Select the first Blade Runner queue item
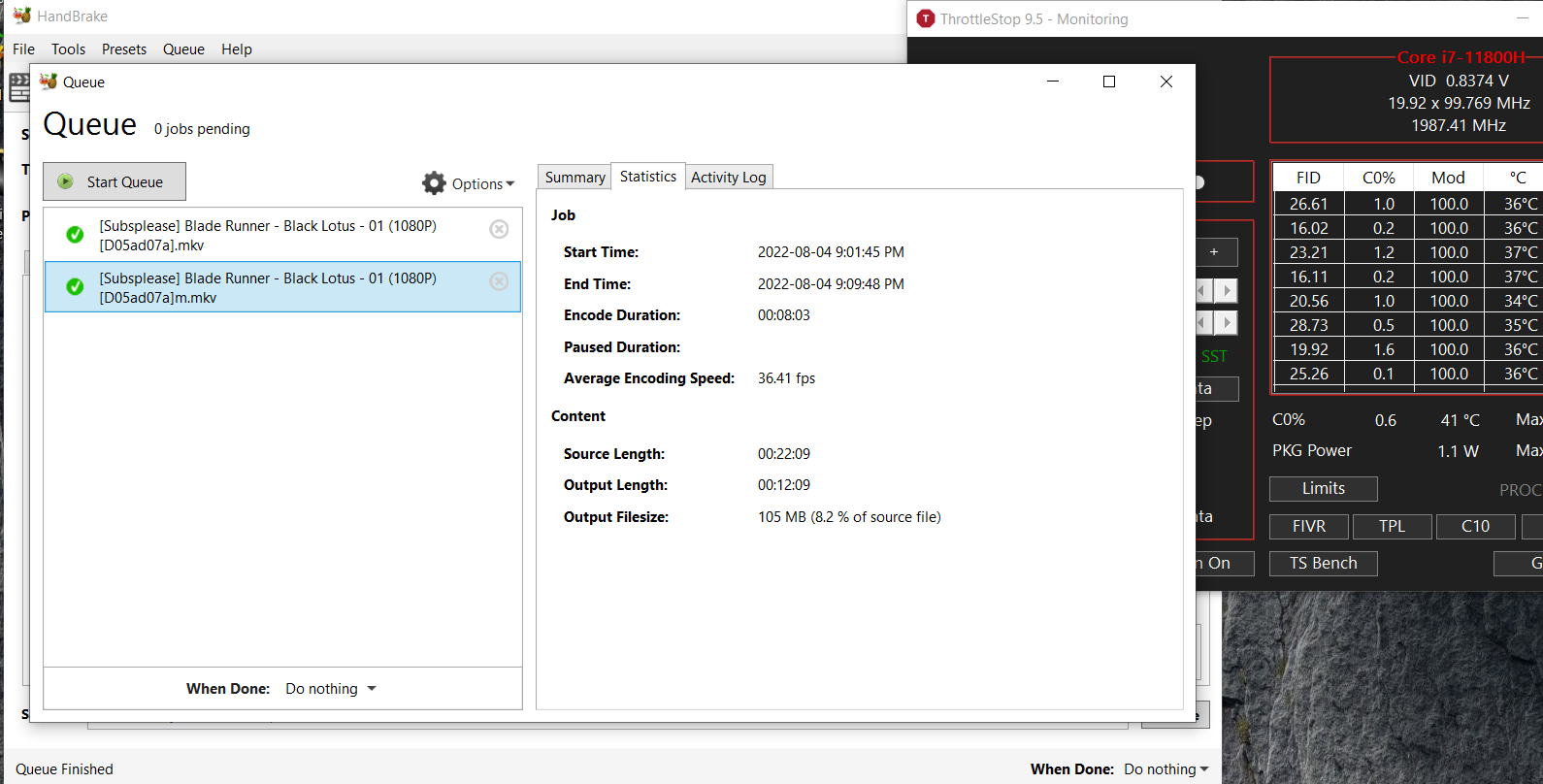This screenshot has height=784, width=1543. tap(282, 235)
